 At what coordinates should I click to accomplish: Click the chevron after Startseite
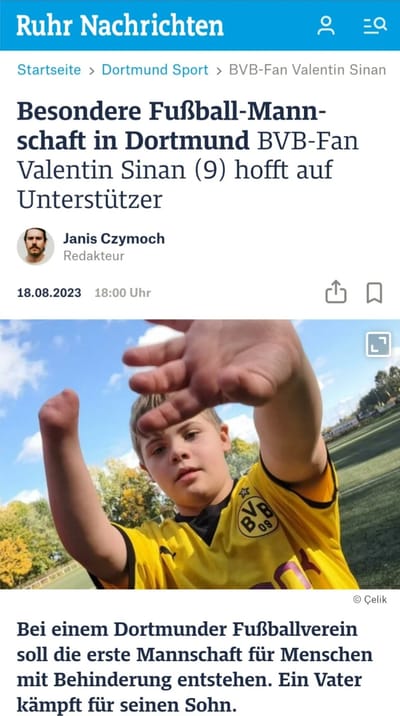(92, 71)
